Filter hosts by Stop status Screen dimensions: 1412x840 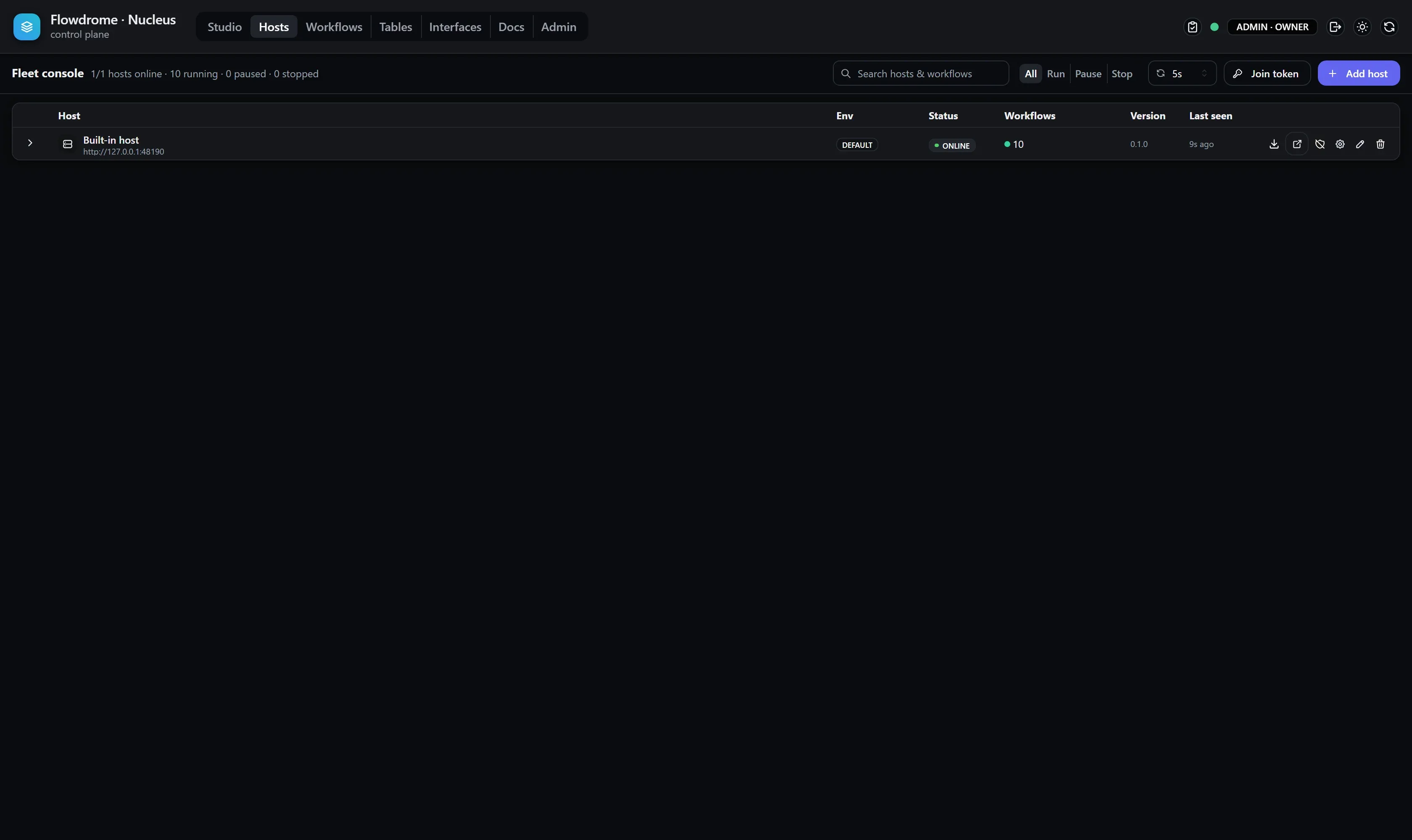pos(1122,73)
